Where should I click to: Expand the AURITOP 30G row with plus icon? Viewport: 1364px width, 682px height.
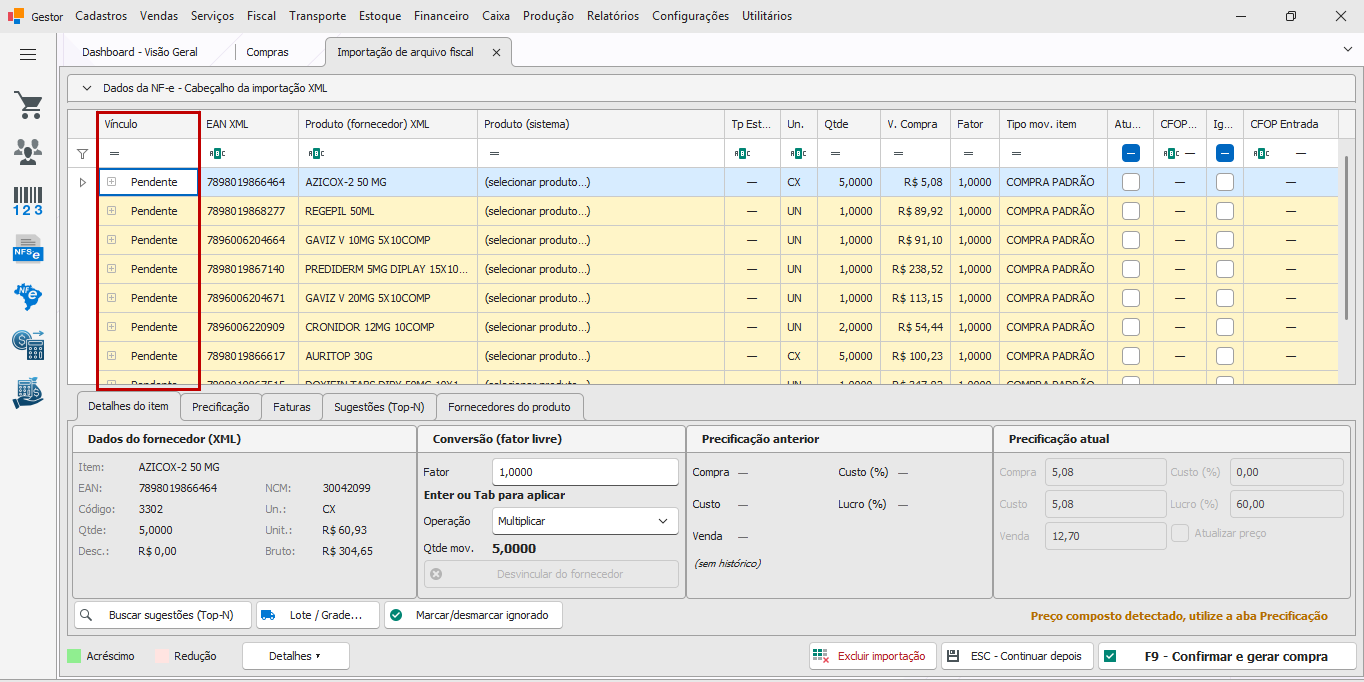tap(111, 356)
